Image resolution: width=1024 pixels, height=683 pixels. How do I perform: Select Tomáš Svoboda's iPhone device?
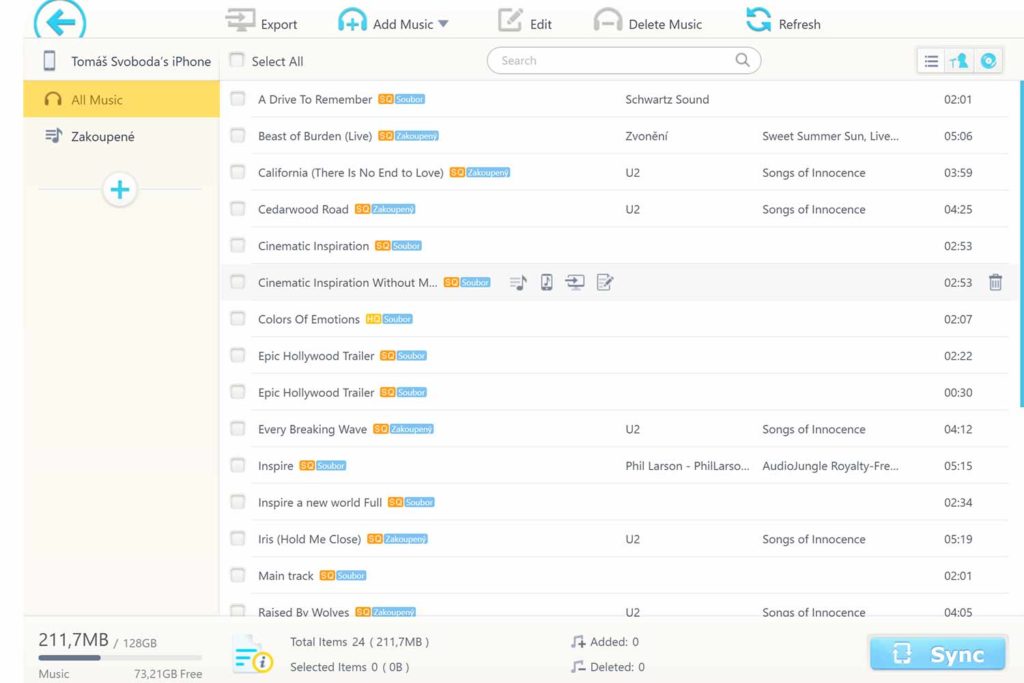point(121,61)
